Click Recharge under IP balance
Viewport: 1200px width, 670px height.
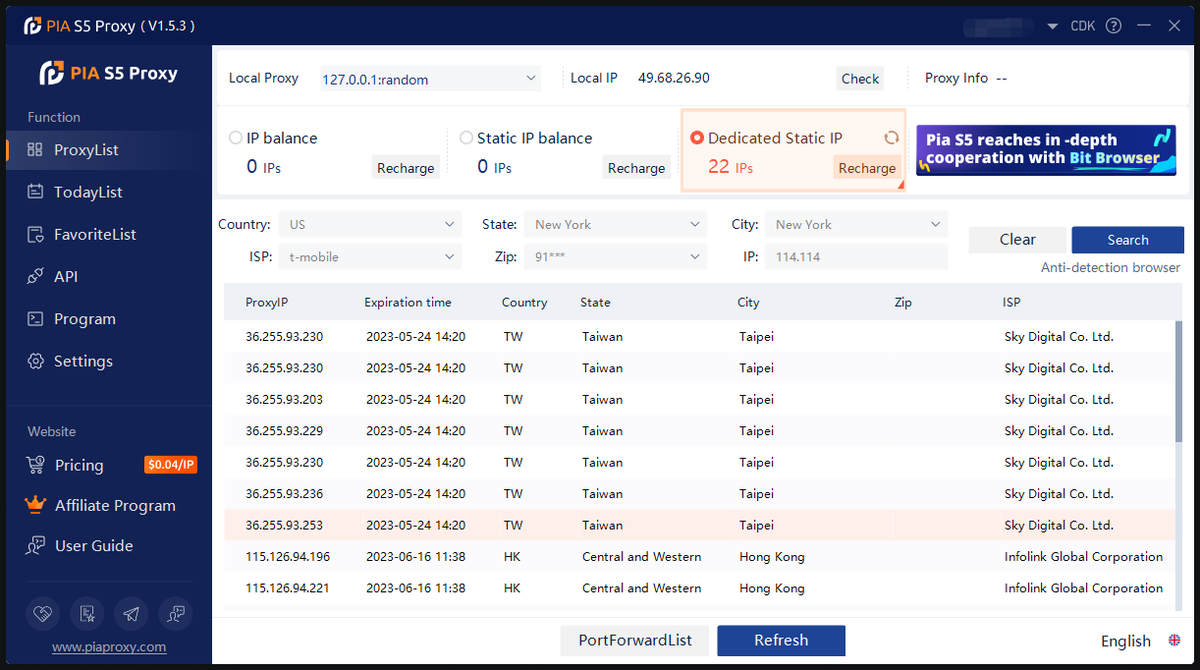pos(405,168)
